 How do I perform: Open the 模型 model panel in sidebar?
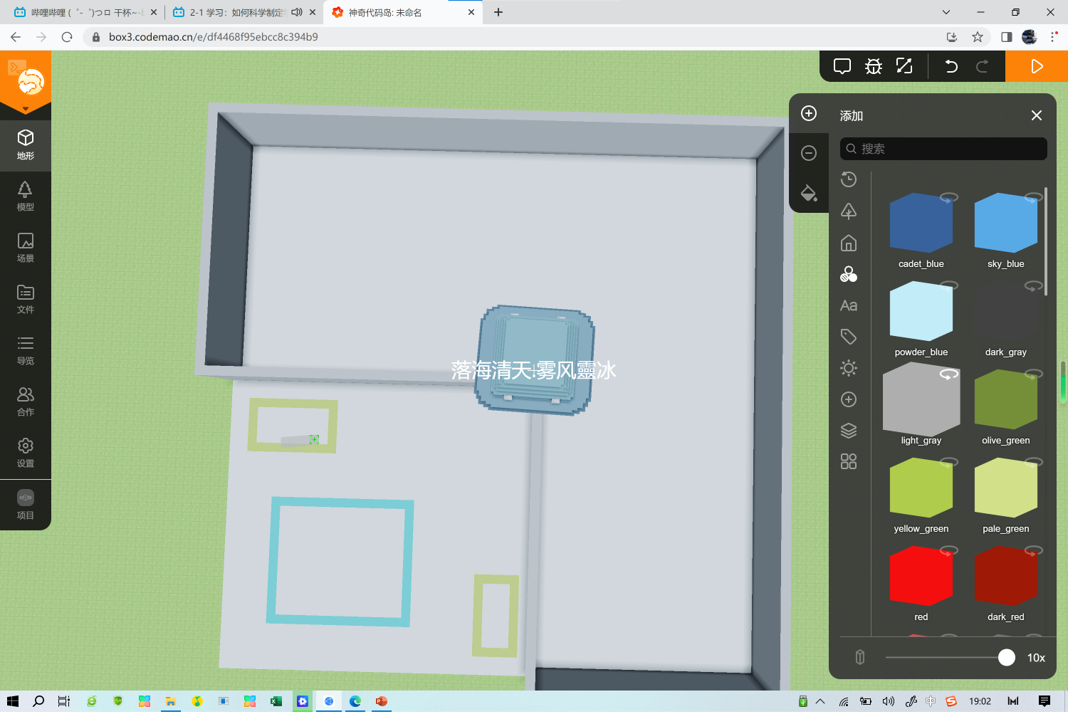25,196
